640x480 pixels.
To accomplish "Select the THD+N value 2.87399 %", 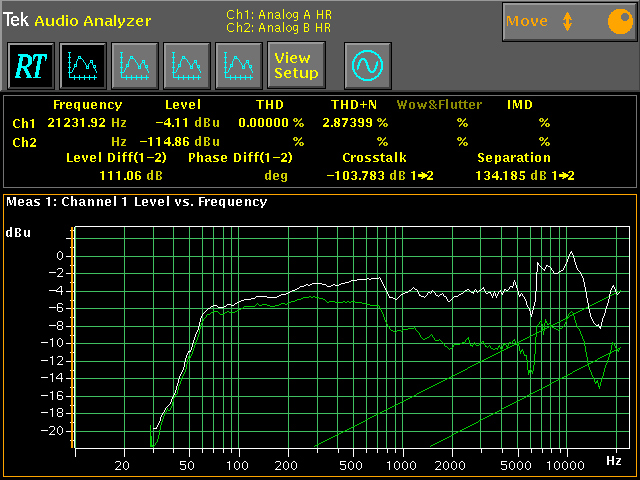I will [x=354, y=122].
